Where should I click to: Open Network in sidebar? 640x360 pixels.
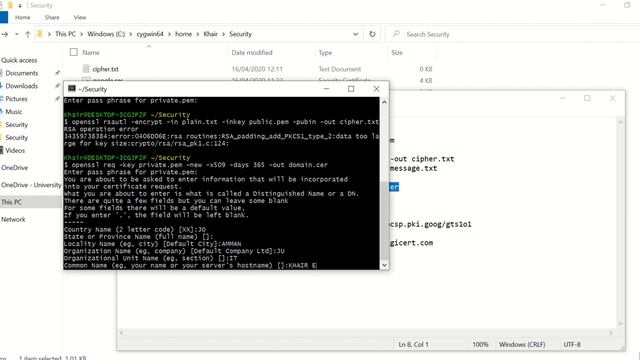click(x=13, y=219)
